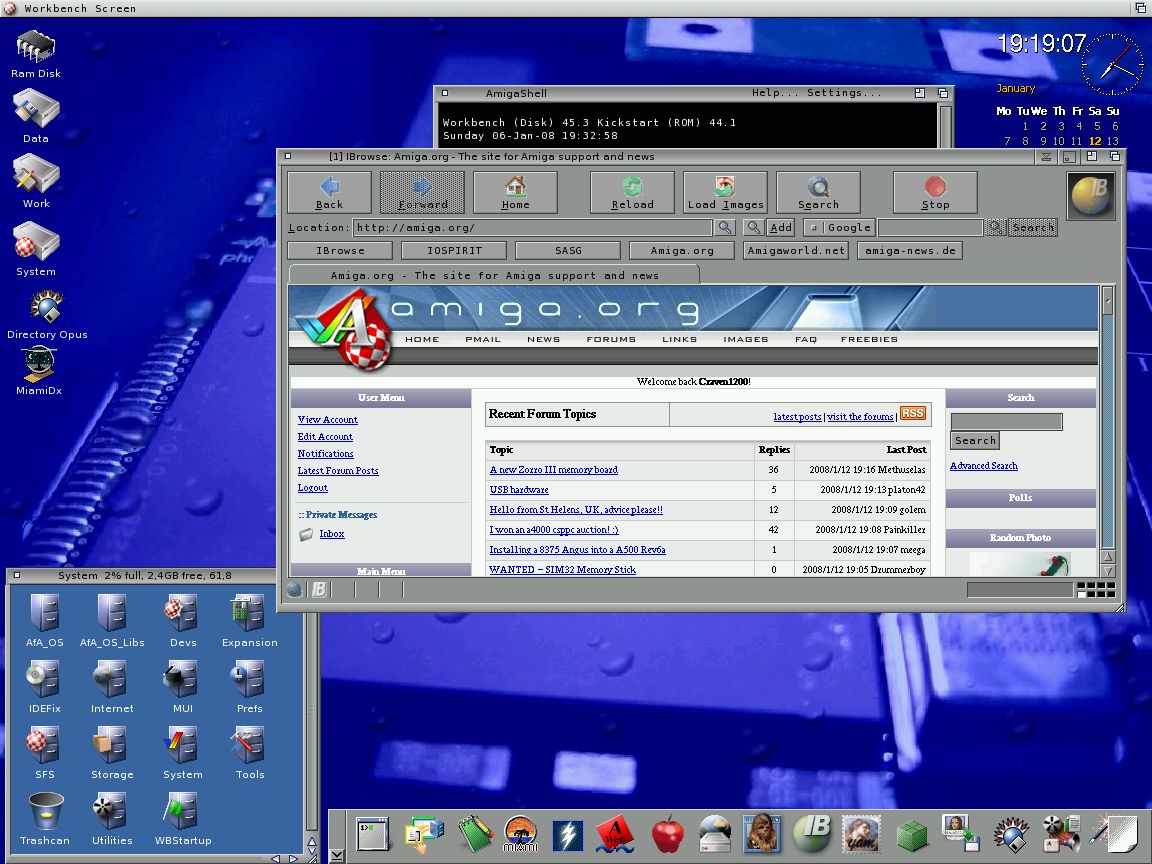Open LINKS in amiga.org navigation
The image size is (1152, 864).
pyautogui.click(x=679, y=339)
